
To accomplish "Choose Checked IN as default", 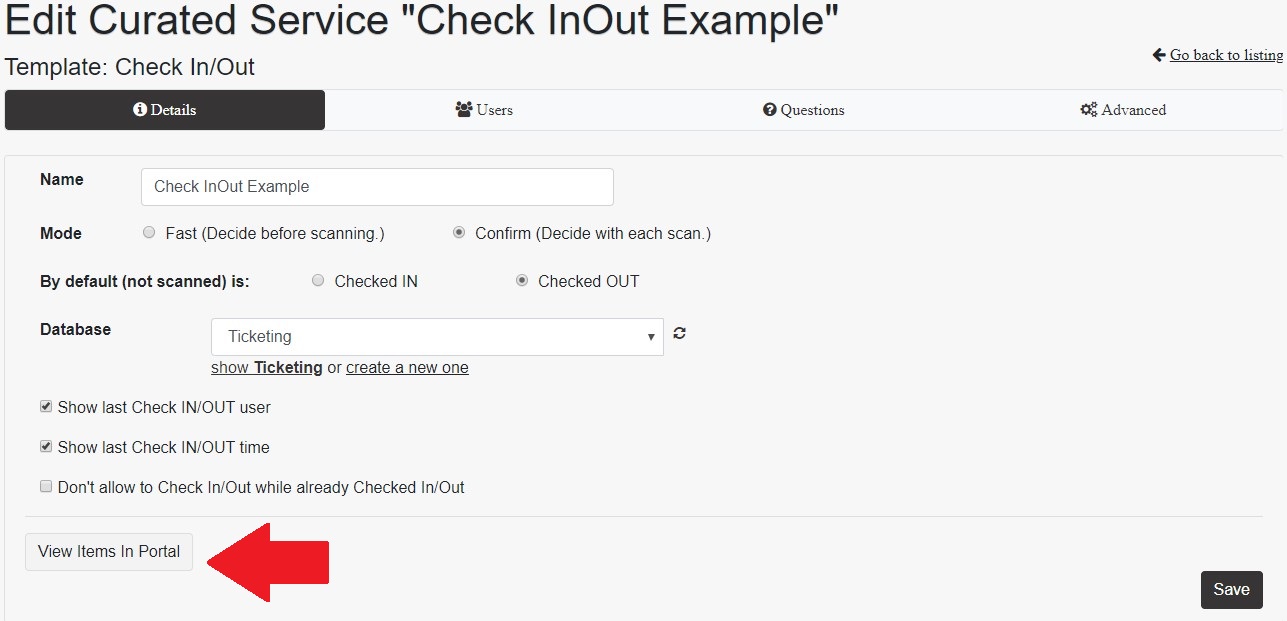I will [318, 281].
